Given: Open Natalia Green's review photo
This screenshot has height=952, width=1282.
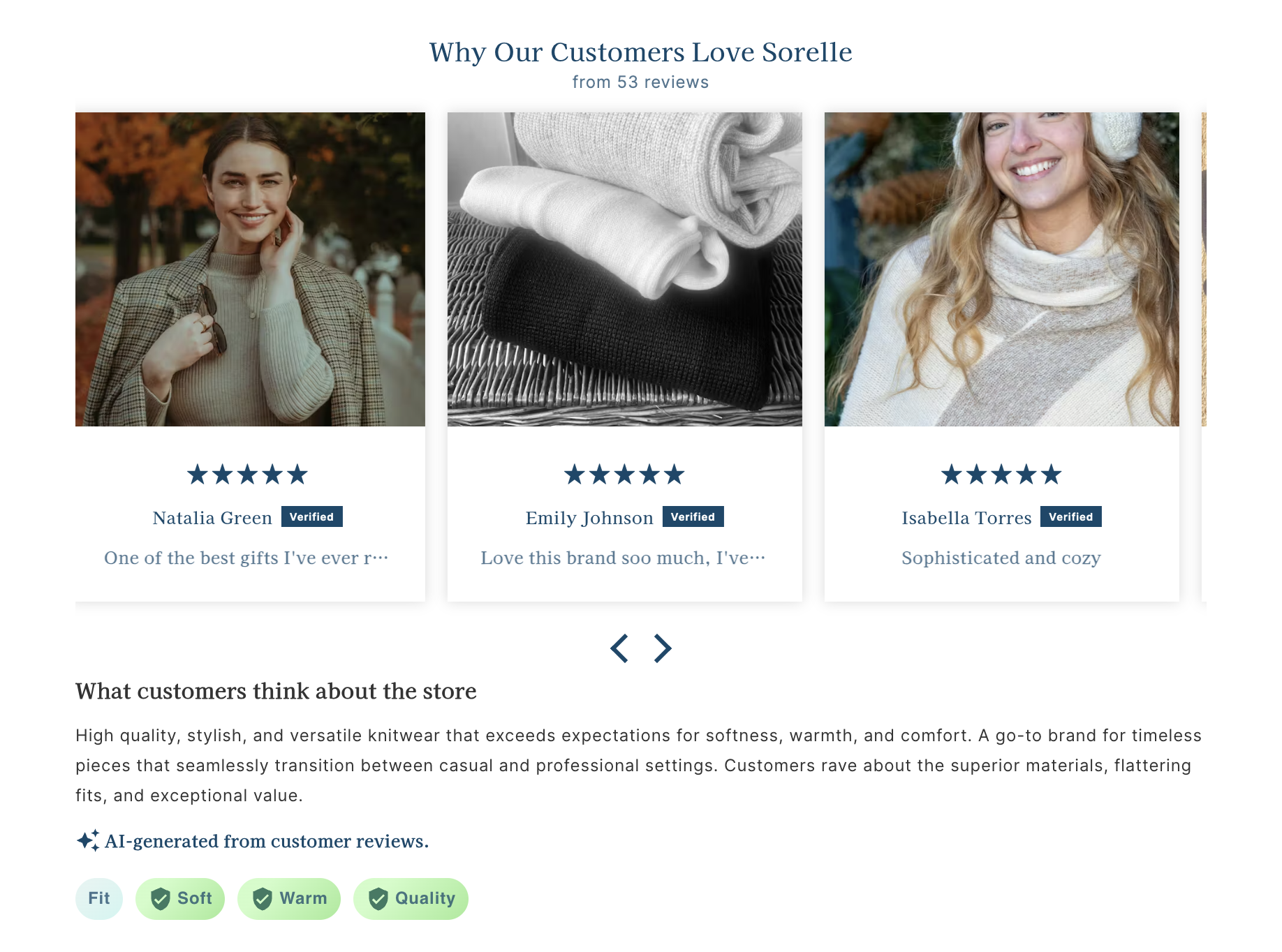Looking at the screenshot, I should [250, 269].
